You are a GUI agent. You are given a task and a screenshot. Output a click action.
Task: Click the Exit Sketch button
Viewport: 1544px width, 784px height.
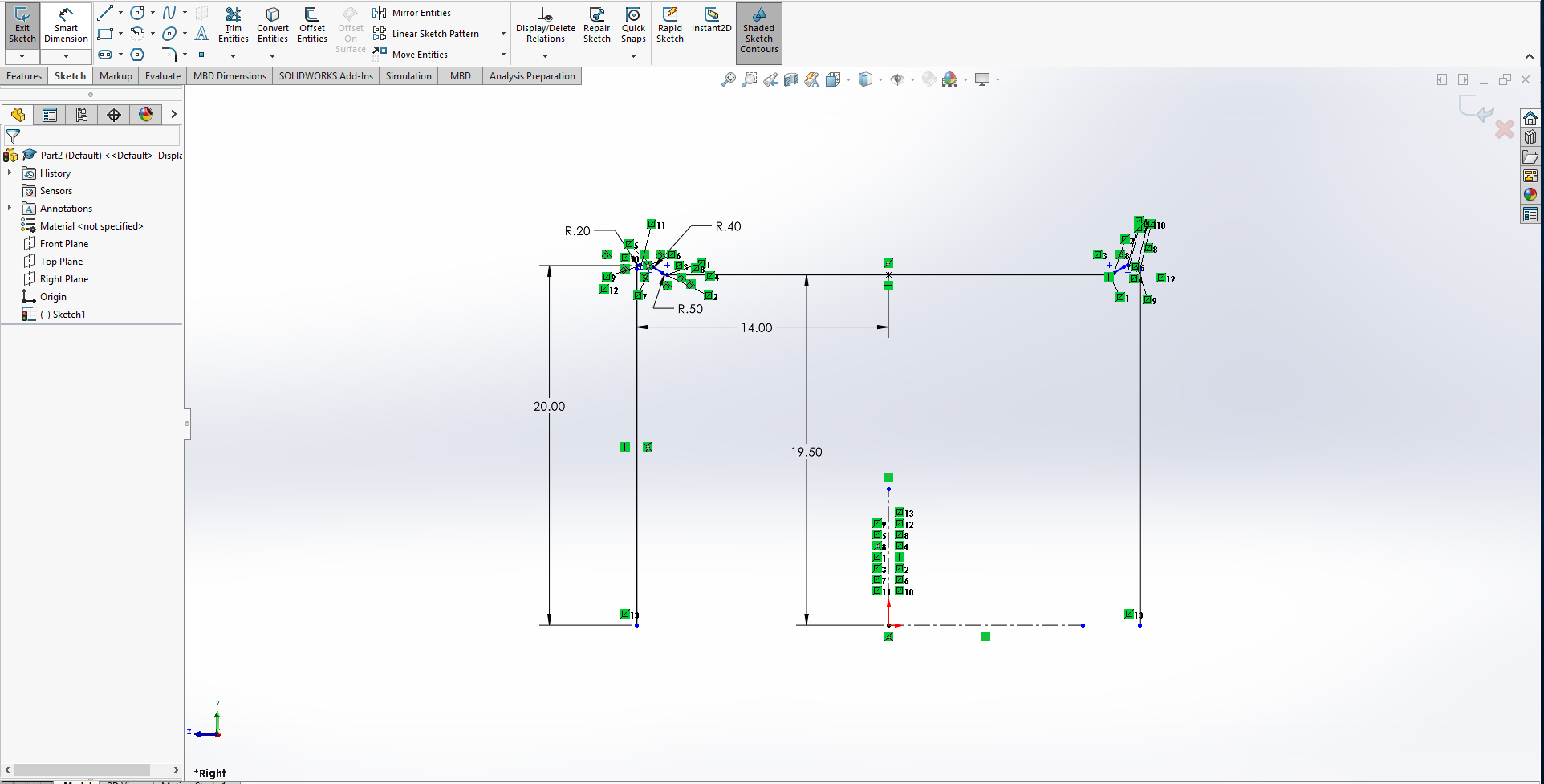[22, 26]
